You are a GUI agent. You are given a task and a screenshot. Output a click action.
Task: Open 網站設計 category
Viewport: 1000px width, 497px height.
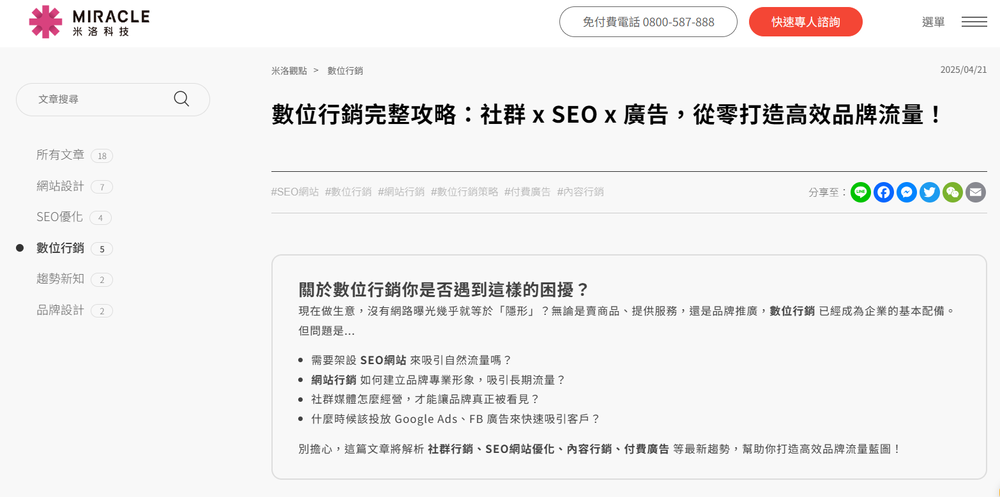[x=60, y=186]
